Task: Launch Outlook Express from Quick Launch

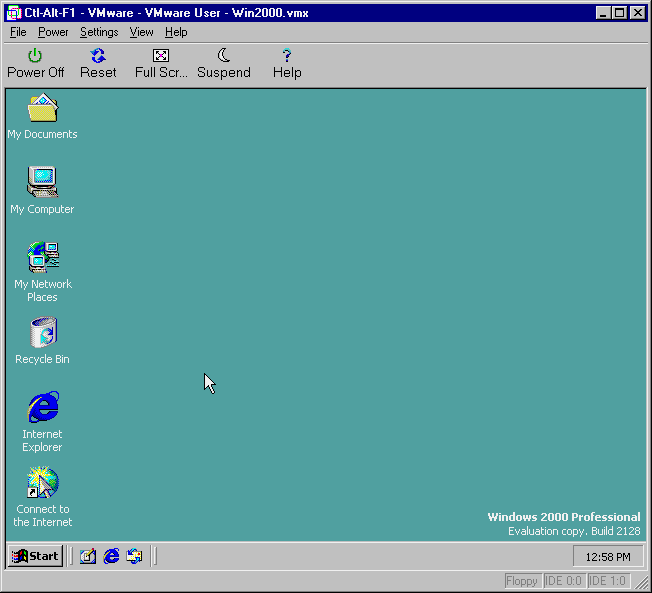Action: point(134,556)
